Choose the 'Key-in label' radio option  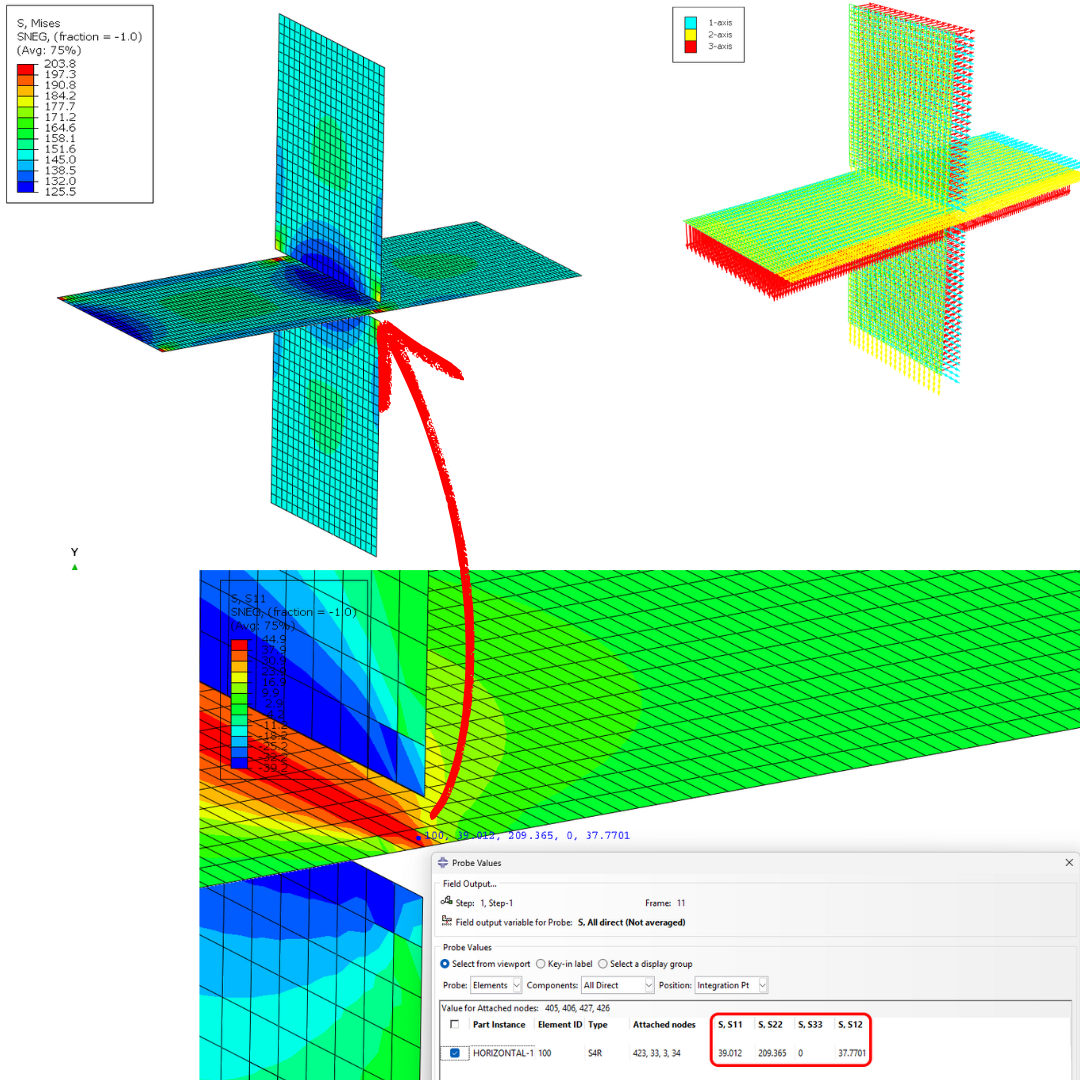click(541, 964)
